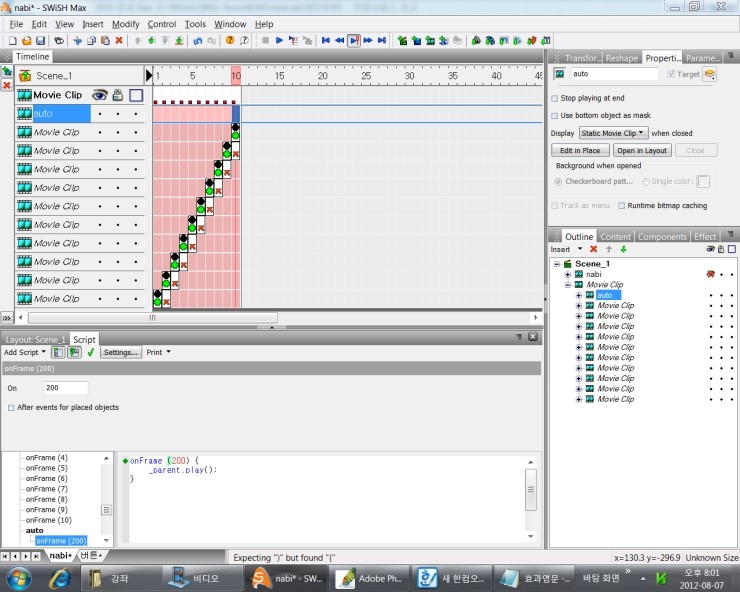Click green down arrow in Outline toolbar

click(x=623, y=249)
